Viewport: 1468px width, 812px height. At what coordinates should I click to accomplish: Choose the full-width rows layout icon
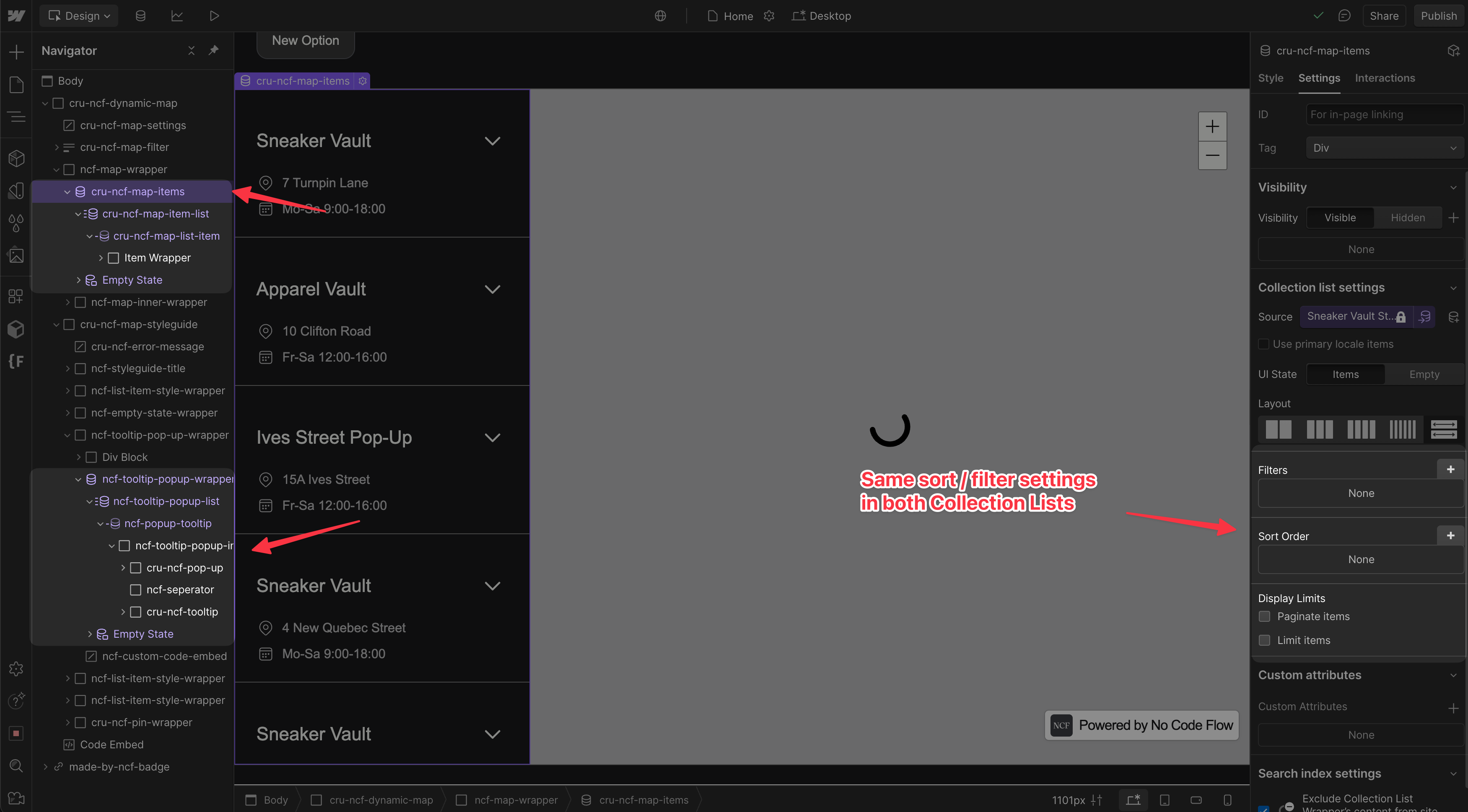(x=1444, y=429)
